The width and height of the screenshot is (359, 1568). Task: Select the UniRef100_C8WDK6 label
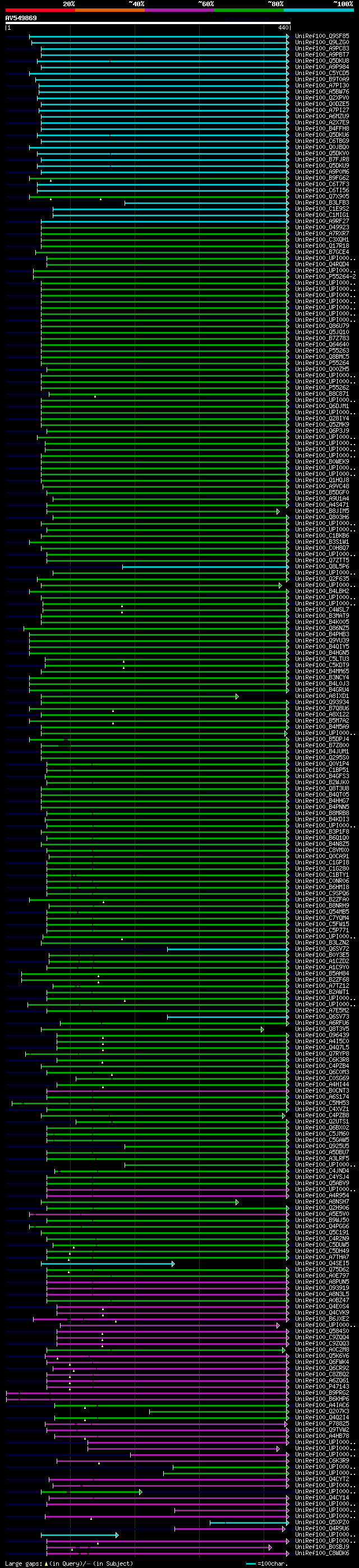click(323, 1554)
